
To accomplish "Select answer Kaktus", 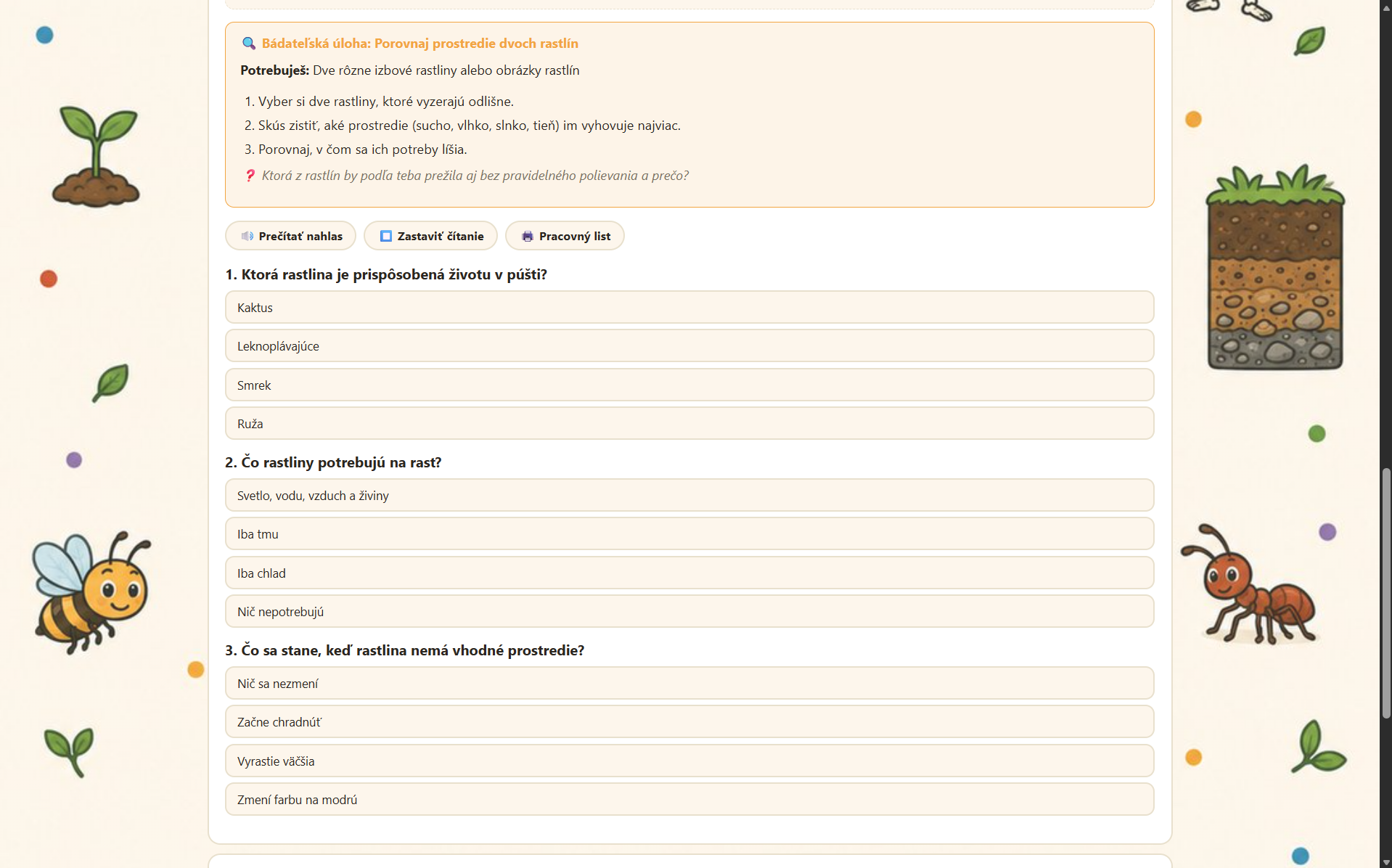I will [689, 308].
